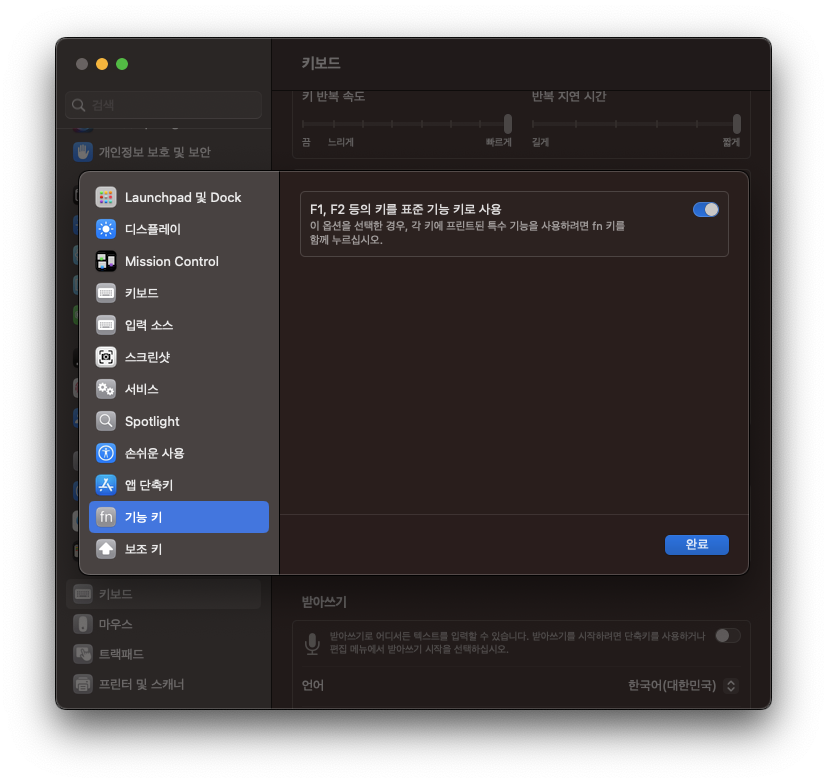
Task: Click the 개인정보 보호 및 보안 hand icon
Action: point(83,152)
